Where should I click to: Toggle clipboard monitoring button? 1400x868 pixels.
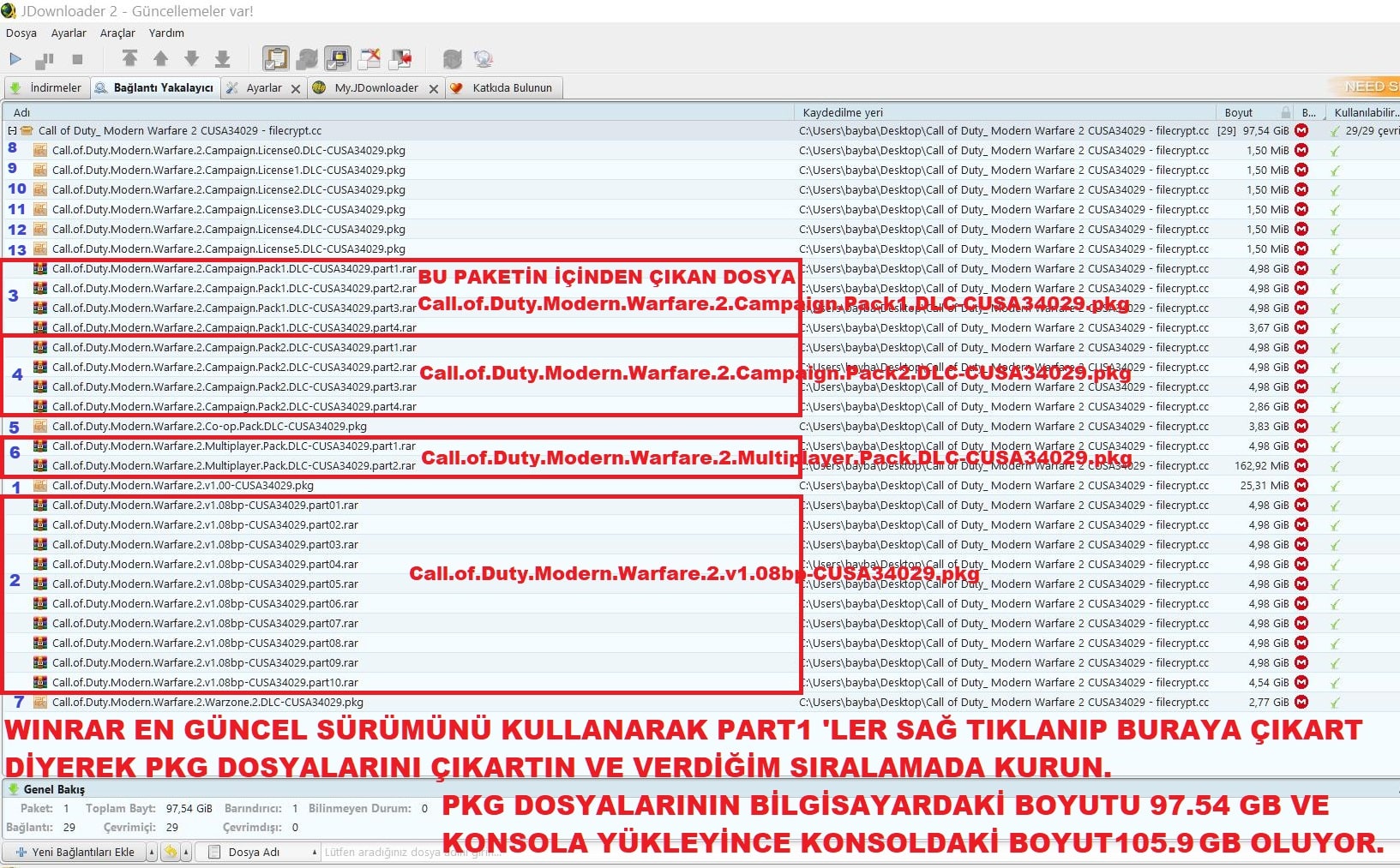275,58
